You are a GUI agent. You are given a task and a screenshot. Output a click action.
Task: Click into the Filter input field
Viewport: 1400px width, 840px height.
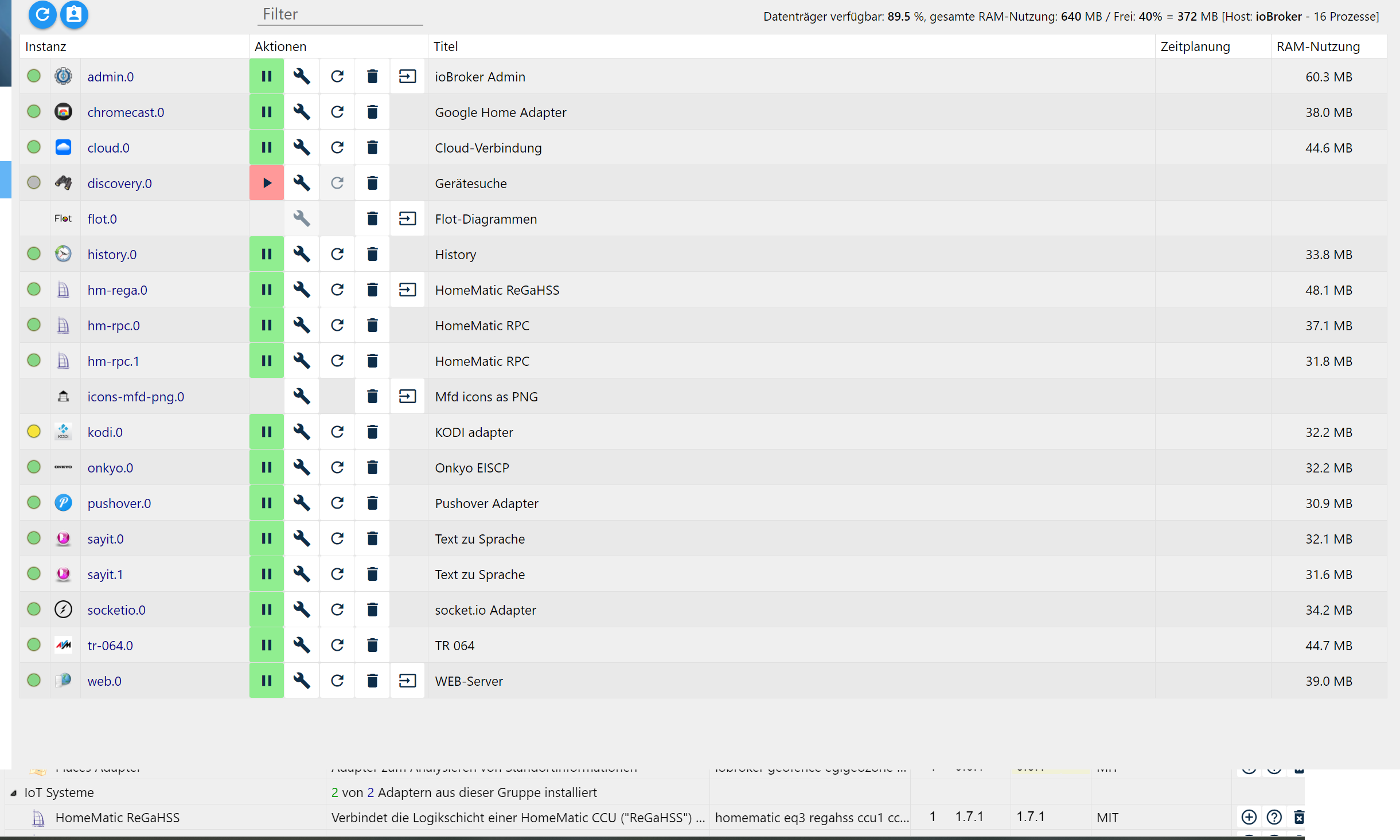(x=340, y=14)
